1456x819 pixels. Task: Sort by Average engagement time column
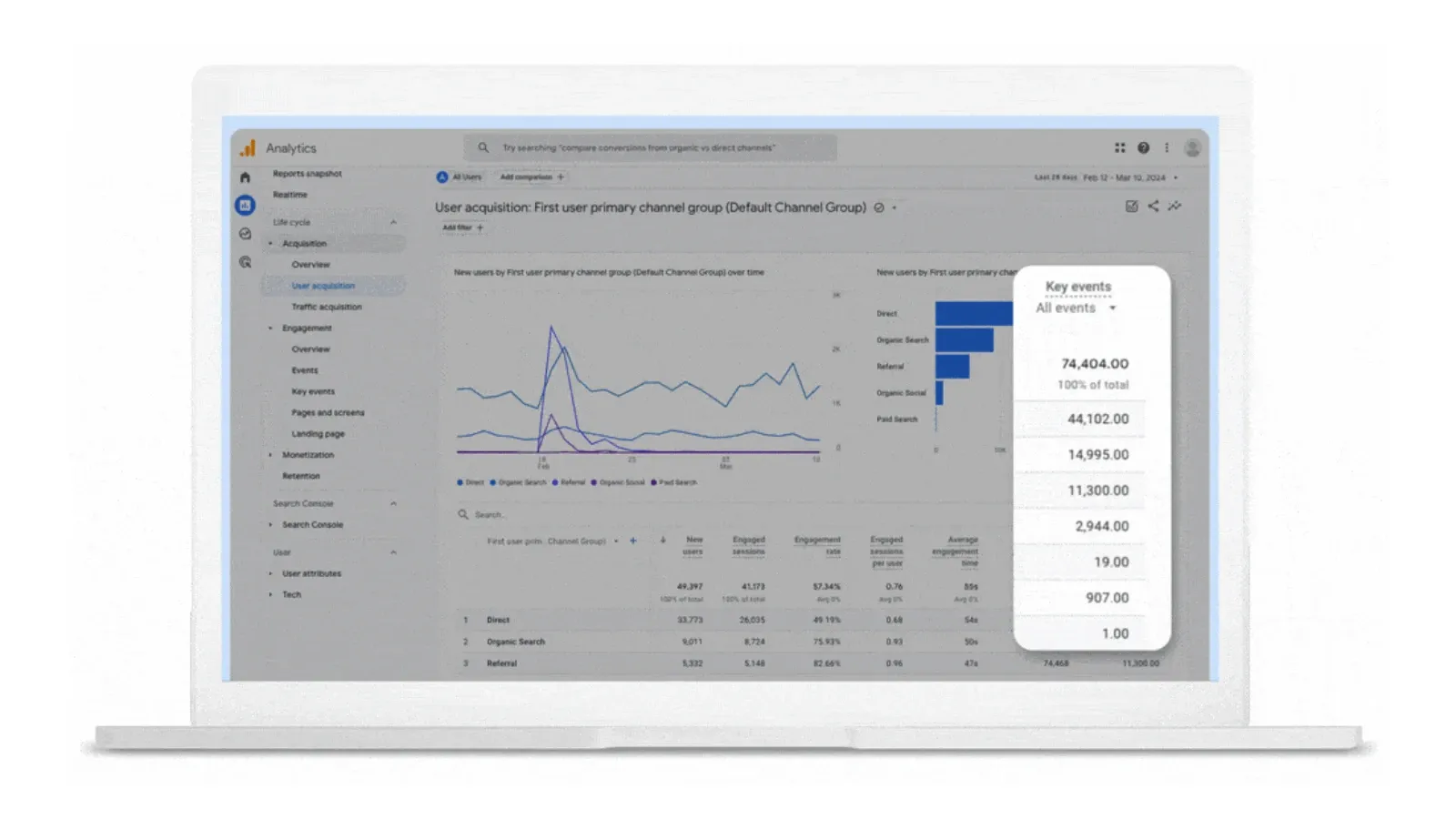(x=955, y=551)
